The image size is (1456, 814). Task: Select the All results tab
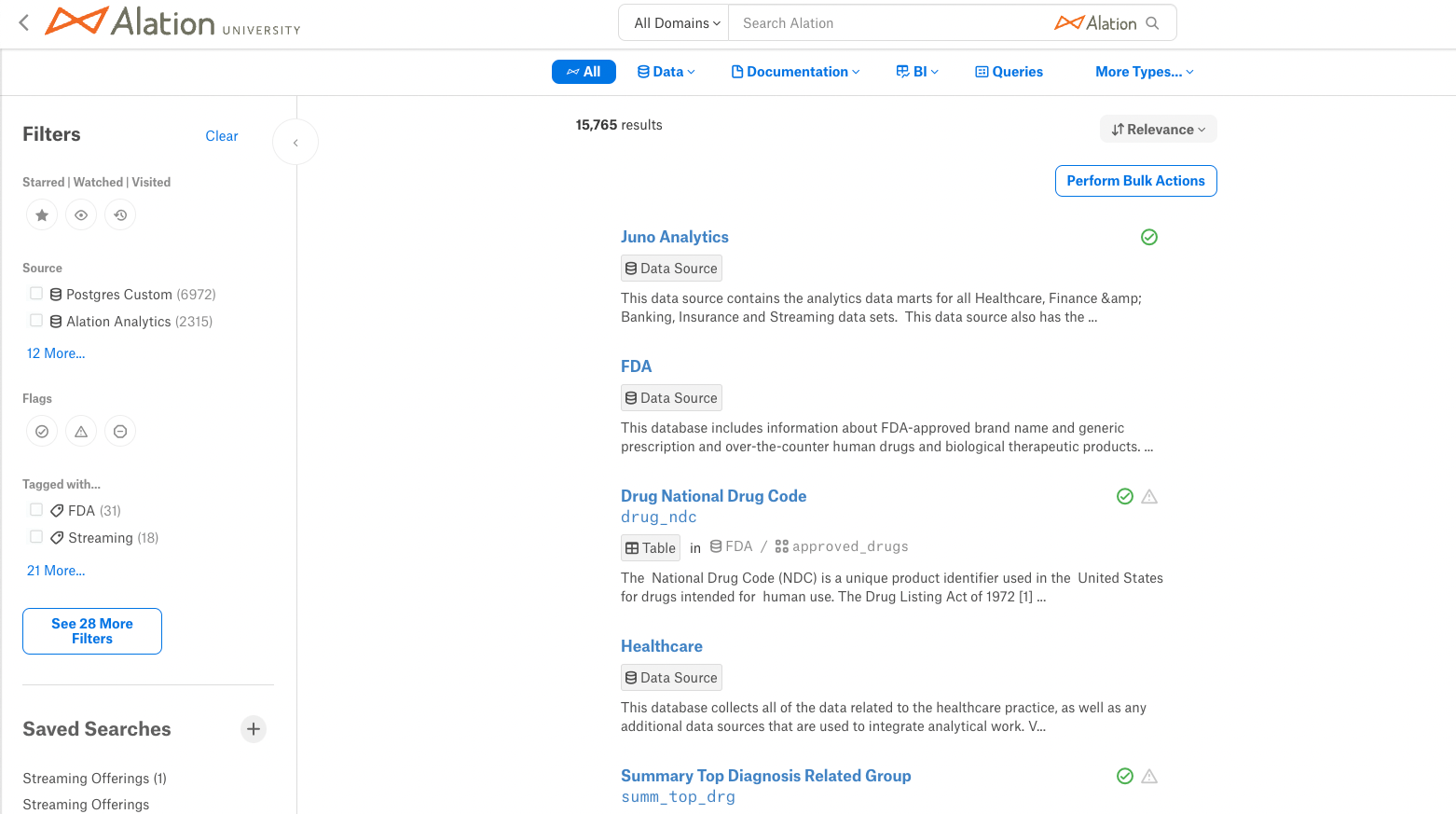coord(584,72)
